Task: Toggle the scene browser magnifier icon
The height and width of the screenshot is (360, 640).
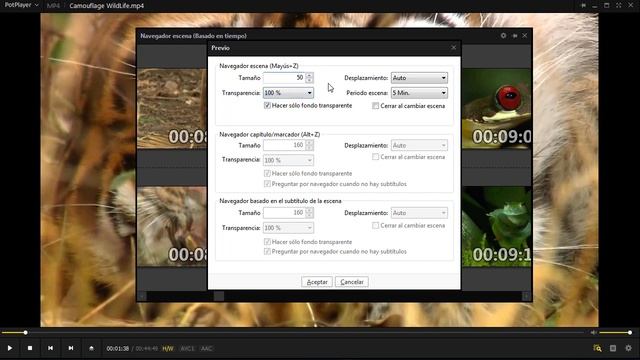Action: [597, 348]
